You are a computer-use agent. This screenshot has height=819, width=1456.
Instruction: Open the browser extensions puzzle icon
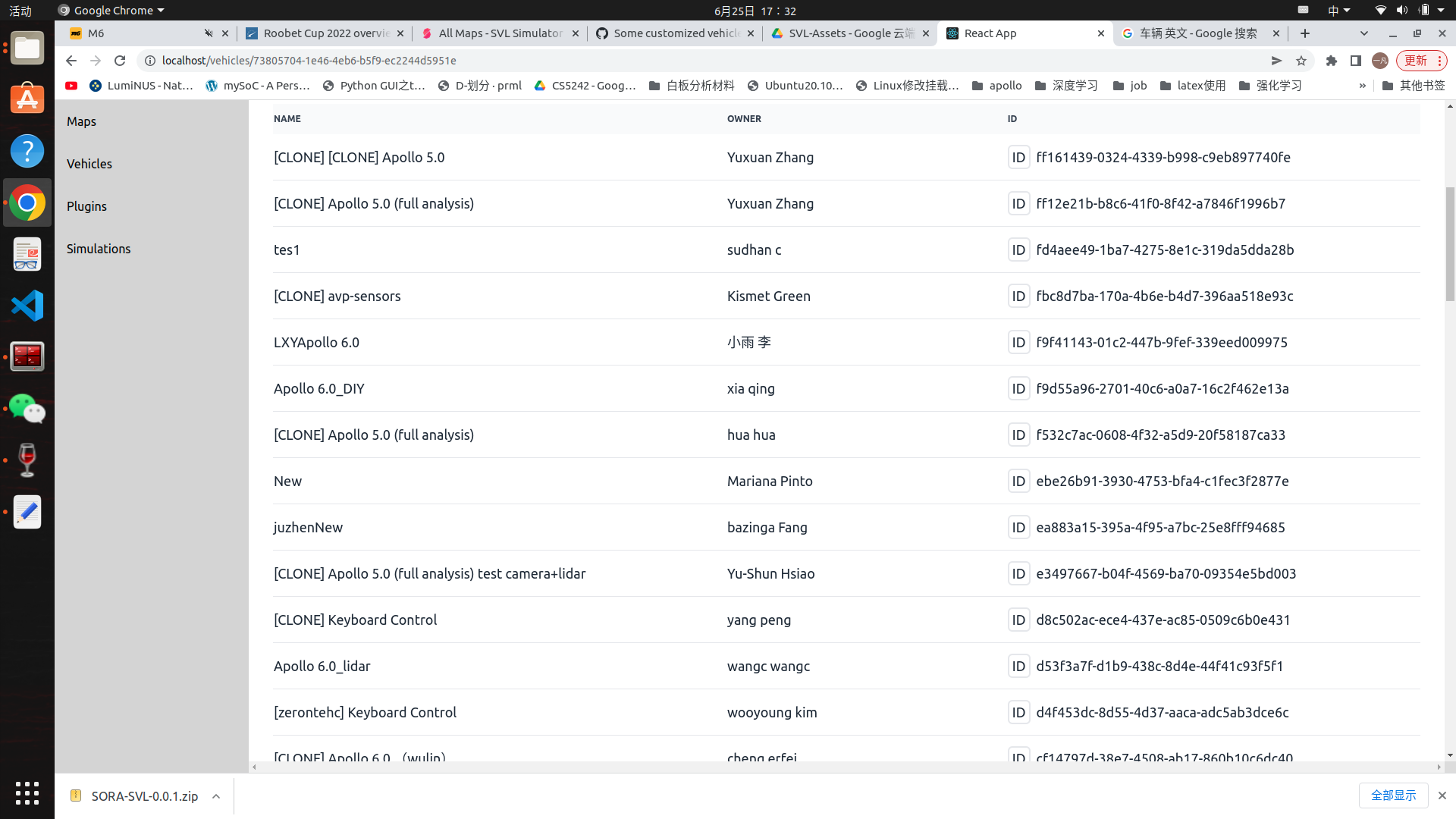coord(1332,61)
